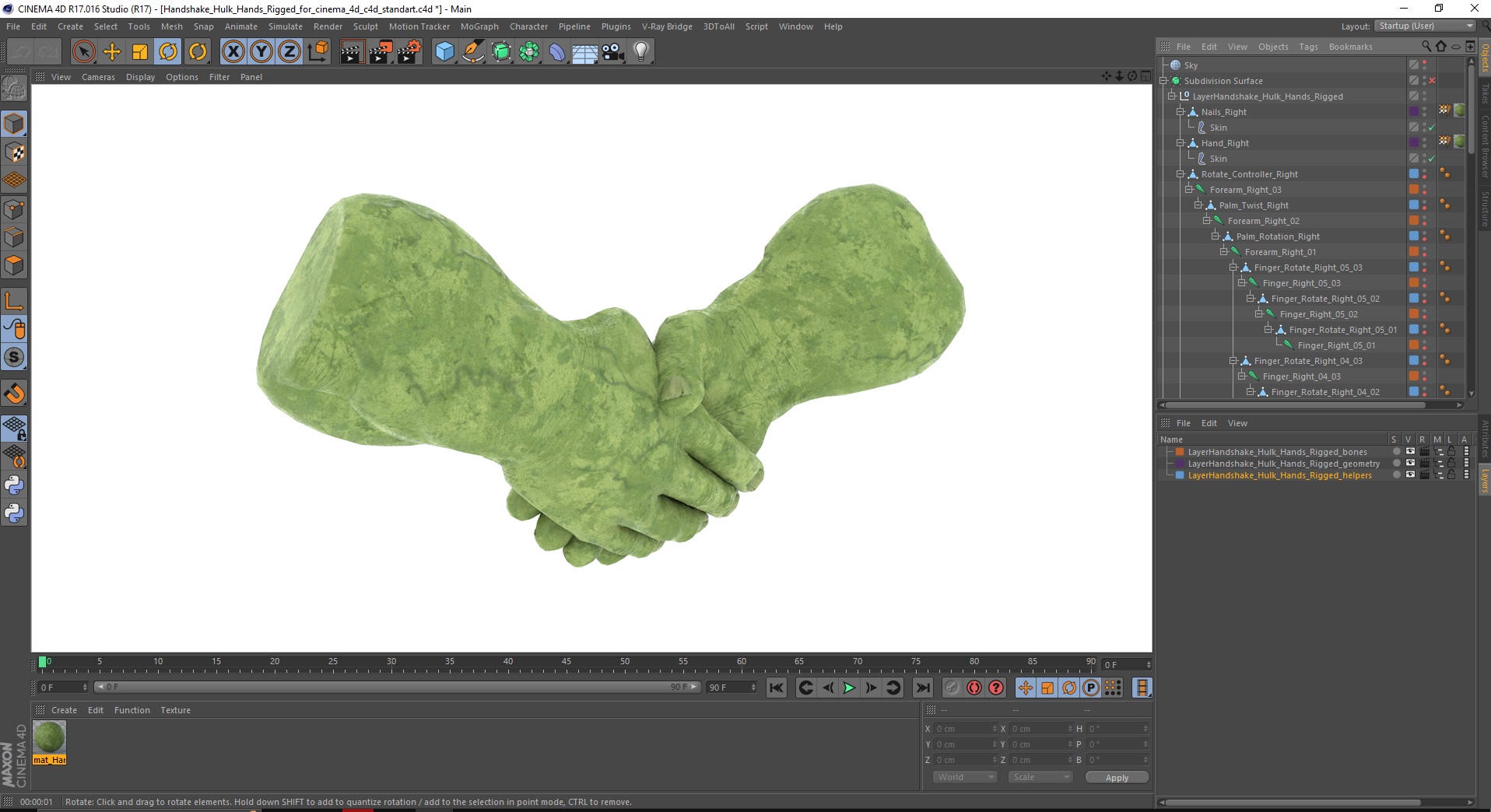
Task: Enable the Axis tool
Action: [x=14, y=301]
